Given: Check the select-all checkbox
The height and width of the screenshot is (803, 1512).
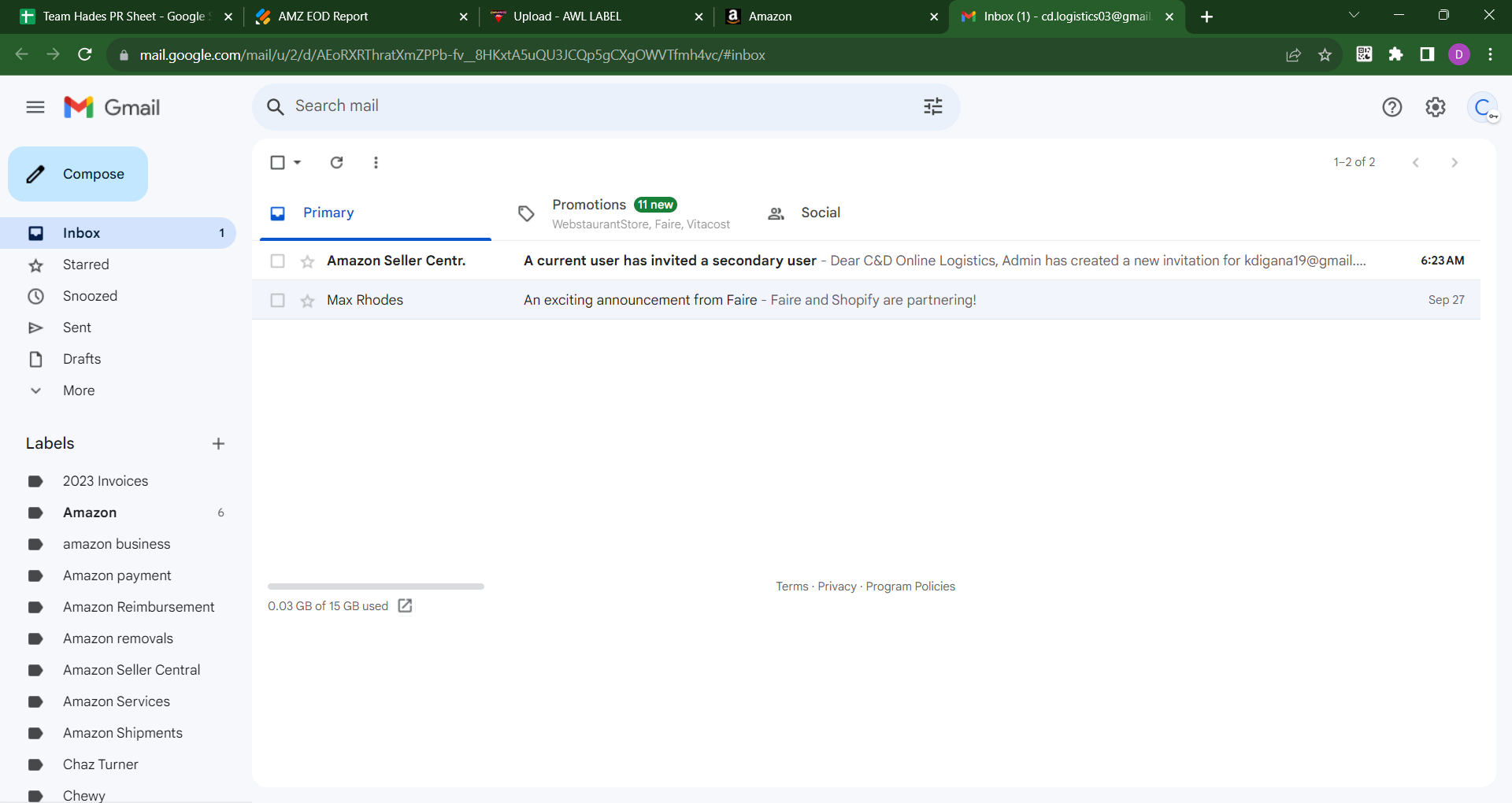Looking at the screenshot, I should coord(277,162).
